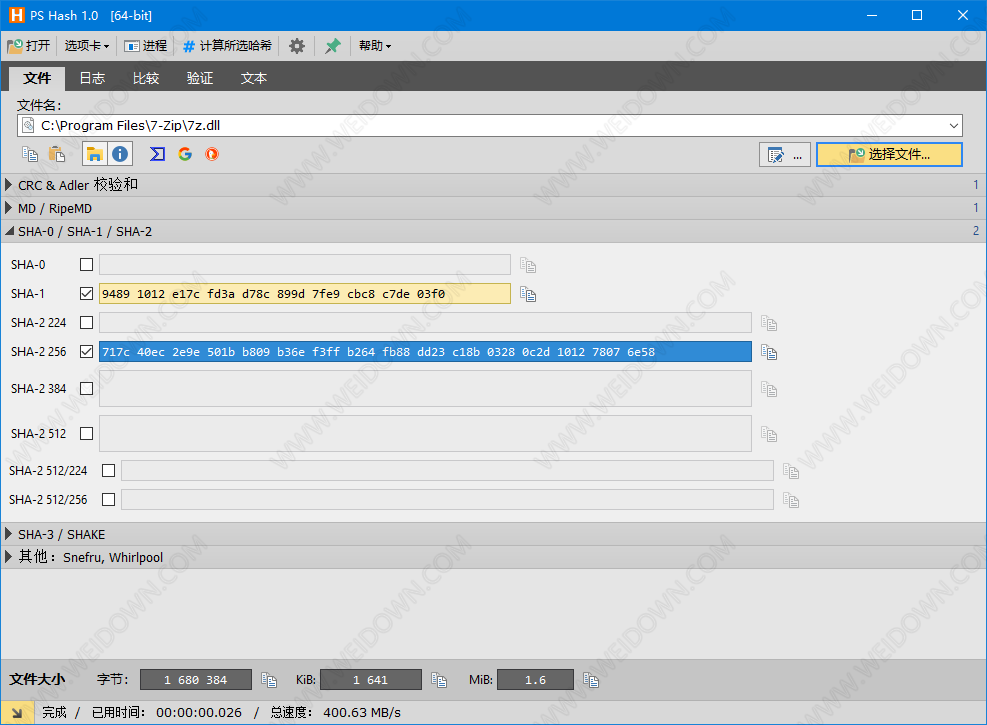This screenshot has height=725, width=987.
Task: Switch to the 比较 tab
Action: pos(146,78)
